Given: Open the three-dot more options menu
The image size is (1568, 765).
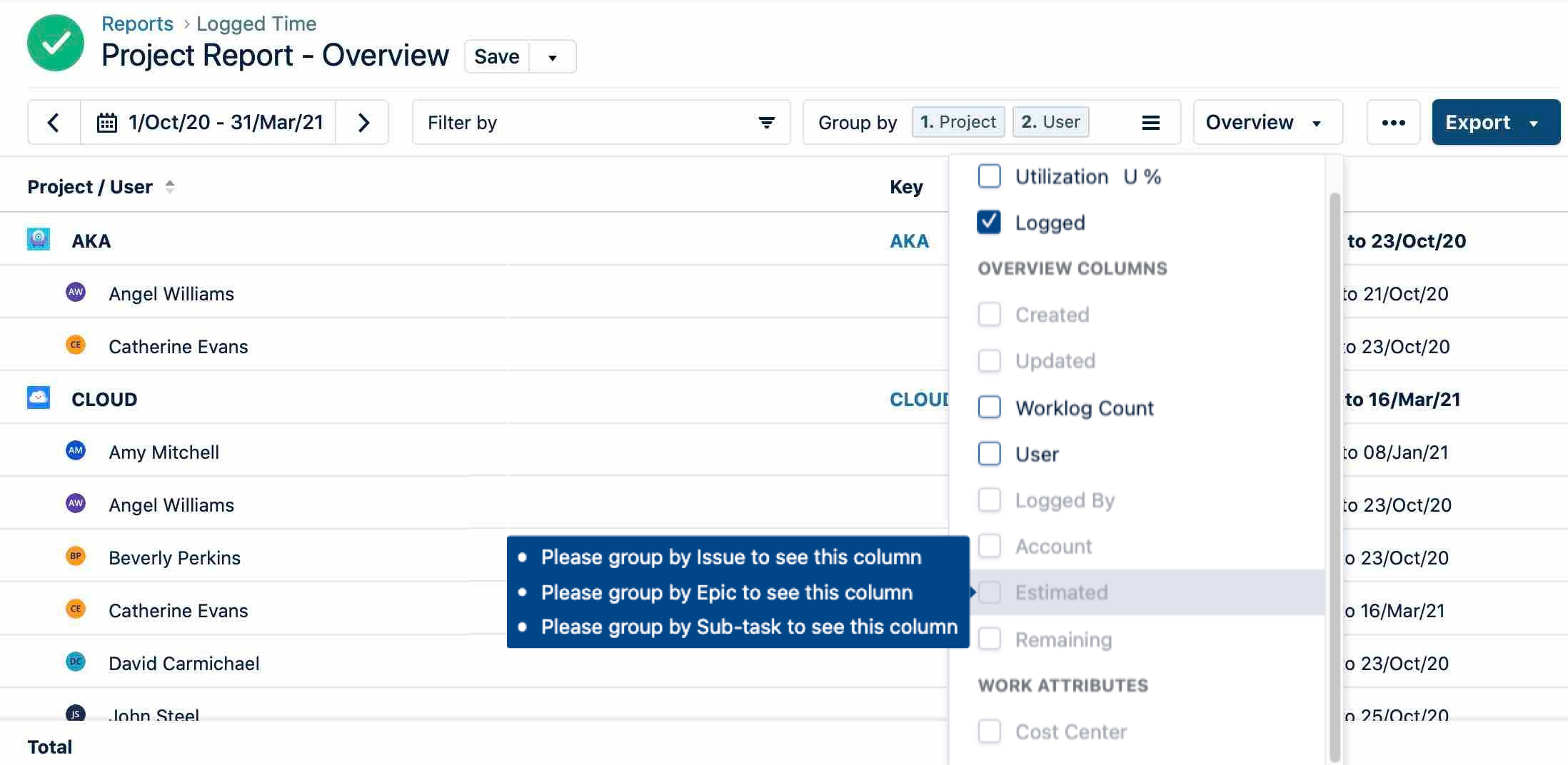Looking at the screenshot, I should pos(1392,123).
